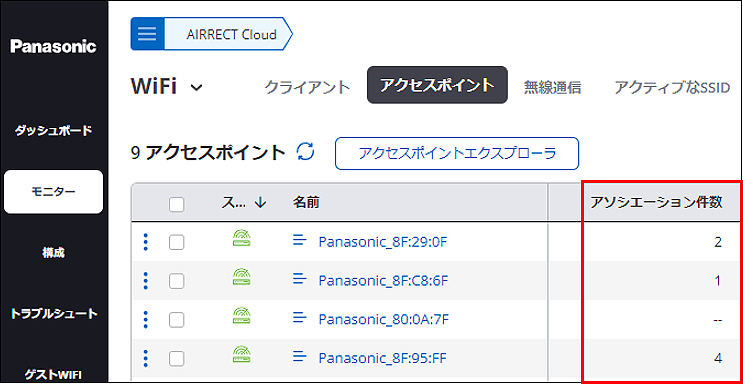Screen dimensions: 743x384
Task: Go to ダッシュボード in sidebar
Action: (x=53, y=131)
